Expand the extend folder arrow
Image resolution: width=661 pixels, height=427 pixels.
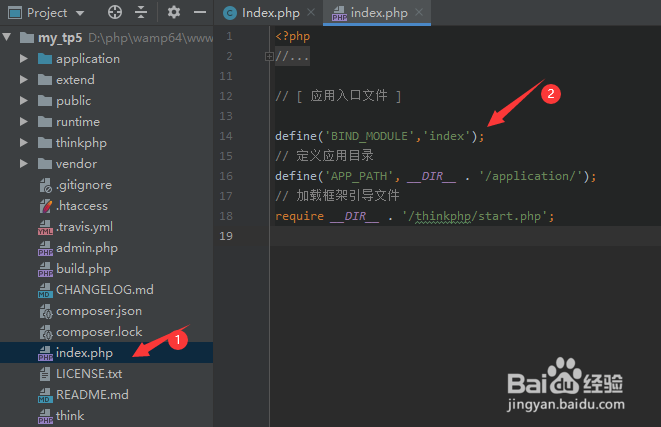(x=24, y=80)
